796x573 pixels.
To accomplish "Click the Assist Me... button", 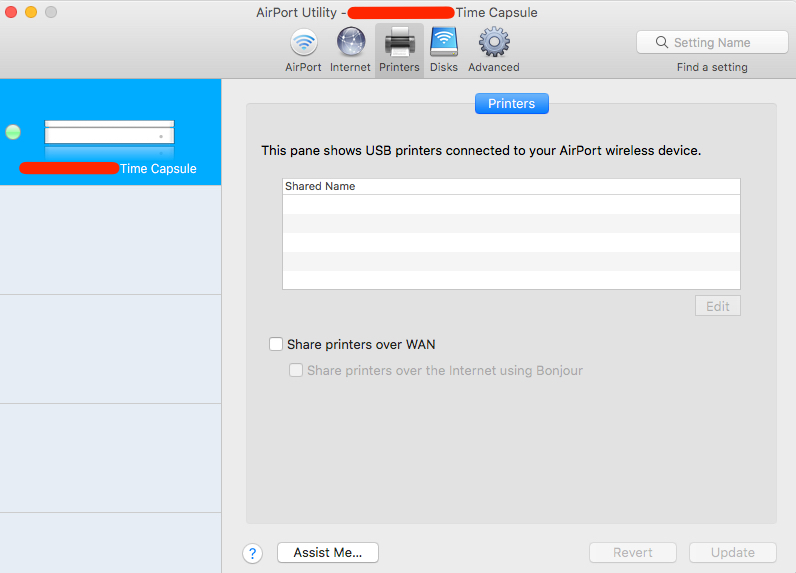I will (x=328, y=553).
